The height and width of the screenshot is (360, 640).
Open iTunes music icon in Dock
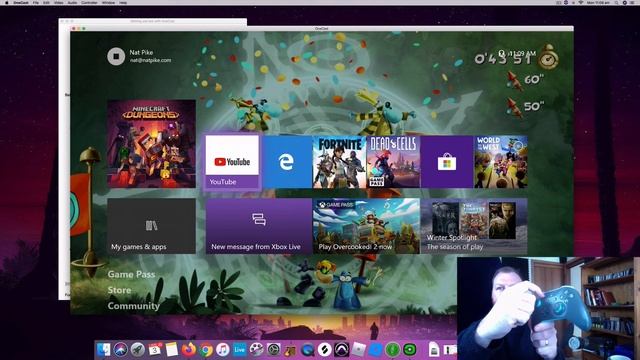coord(222,350)
